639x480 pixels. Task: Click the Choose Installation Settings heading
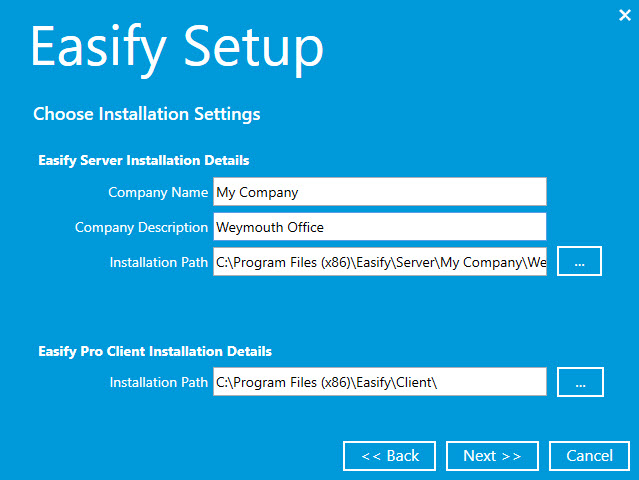pyautogui.click(x=147, y=114)
